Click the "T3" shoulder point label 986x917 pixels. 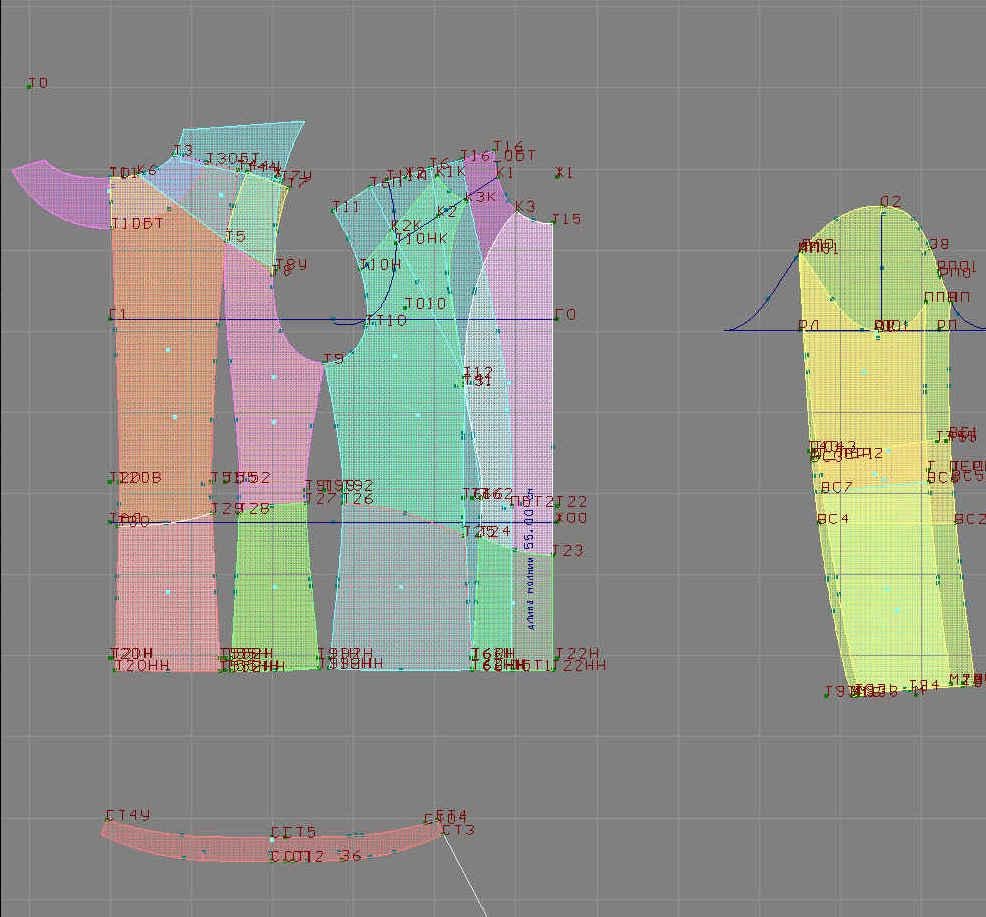pyautogui.click(x=183, y=150)
